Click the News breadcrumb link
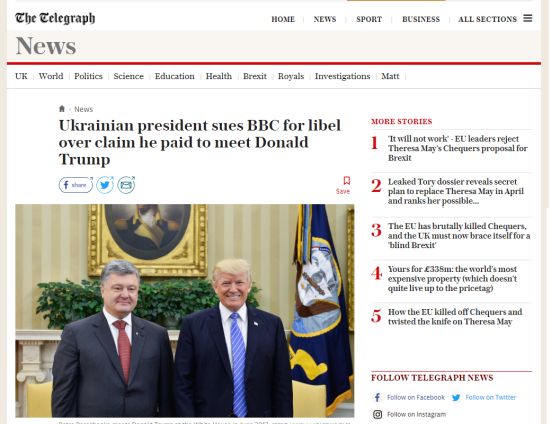This screenshot has height=424, width=550. (x=83, y=109)
